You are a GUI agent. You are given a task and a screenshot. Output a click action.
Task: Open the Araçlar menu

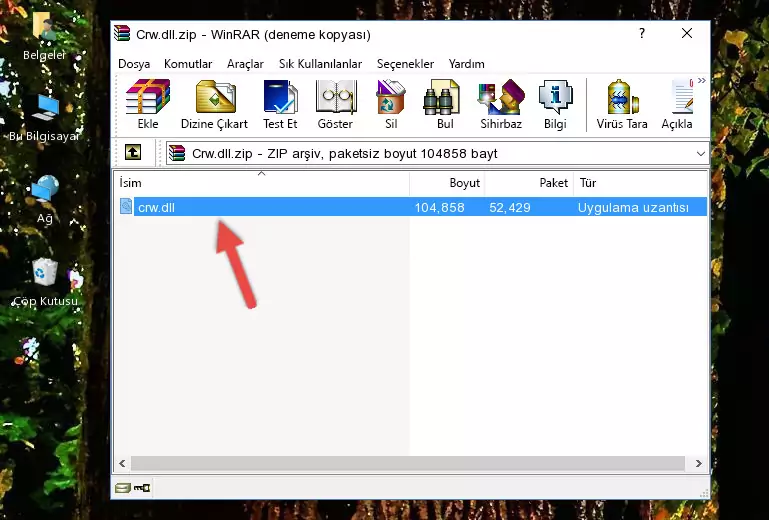tap(245, 64)
